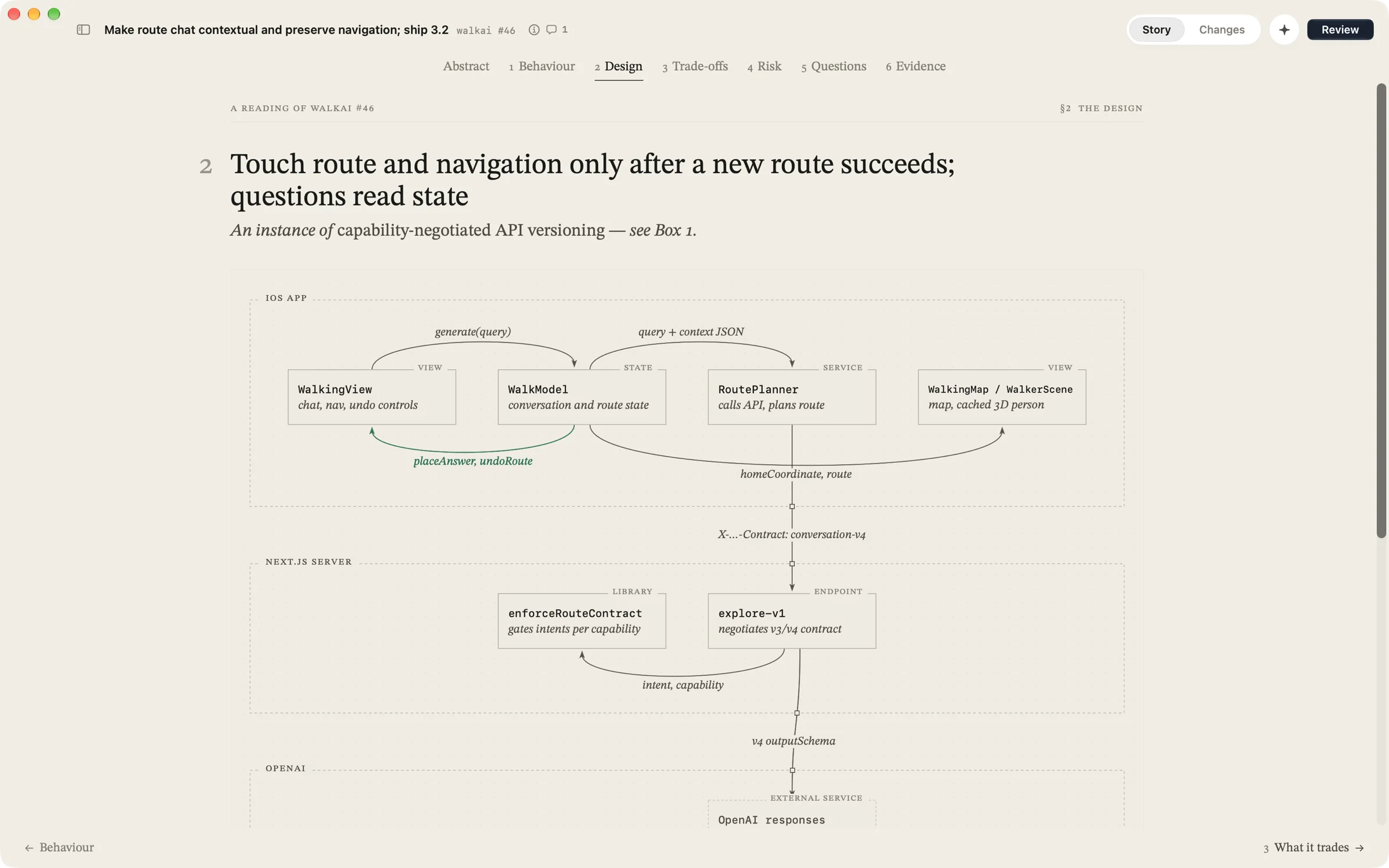1389x868 pixels.
Task: Click the macOS green fullscreen window button
Action: click(54, 14)
